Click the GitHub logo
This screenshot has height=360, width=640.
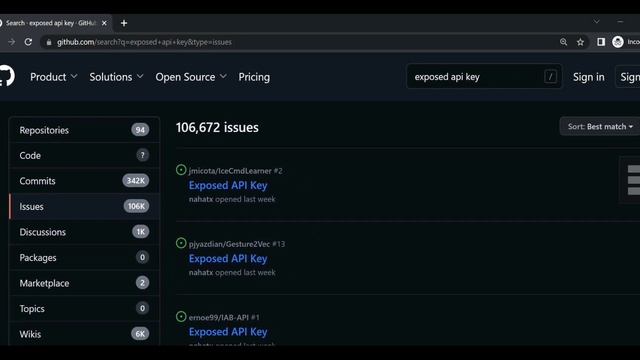pos(7,76)
